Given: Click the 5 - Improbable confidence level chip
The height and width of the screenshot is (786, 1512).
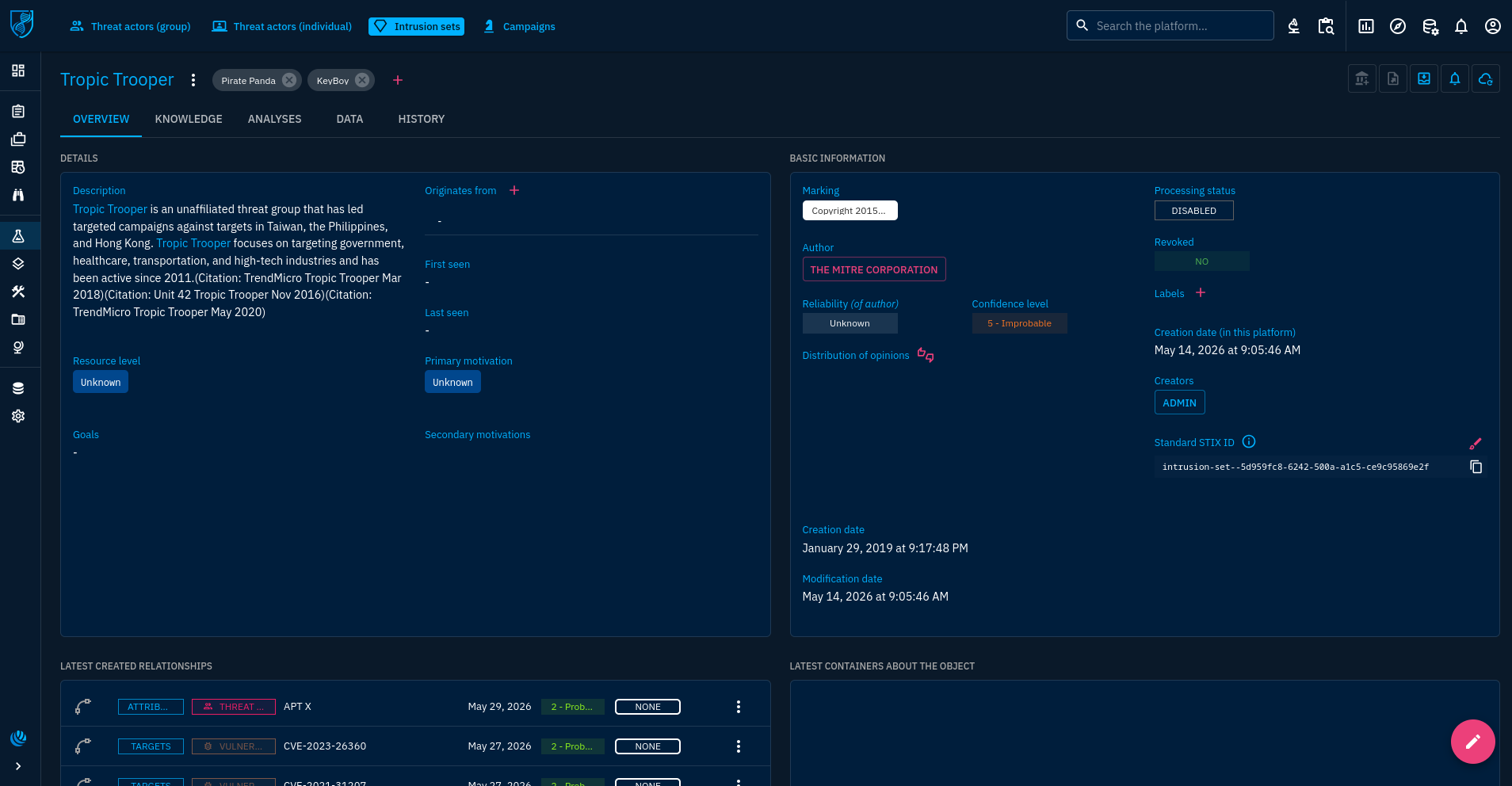Looking at the screenshot, I should coord(1020,323).
